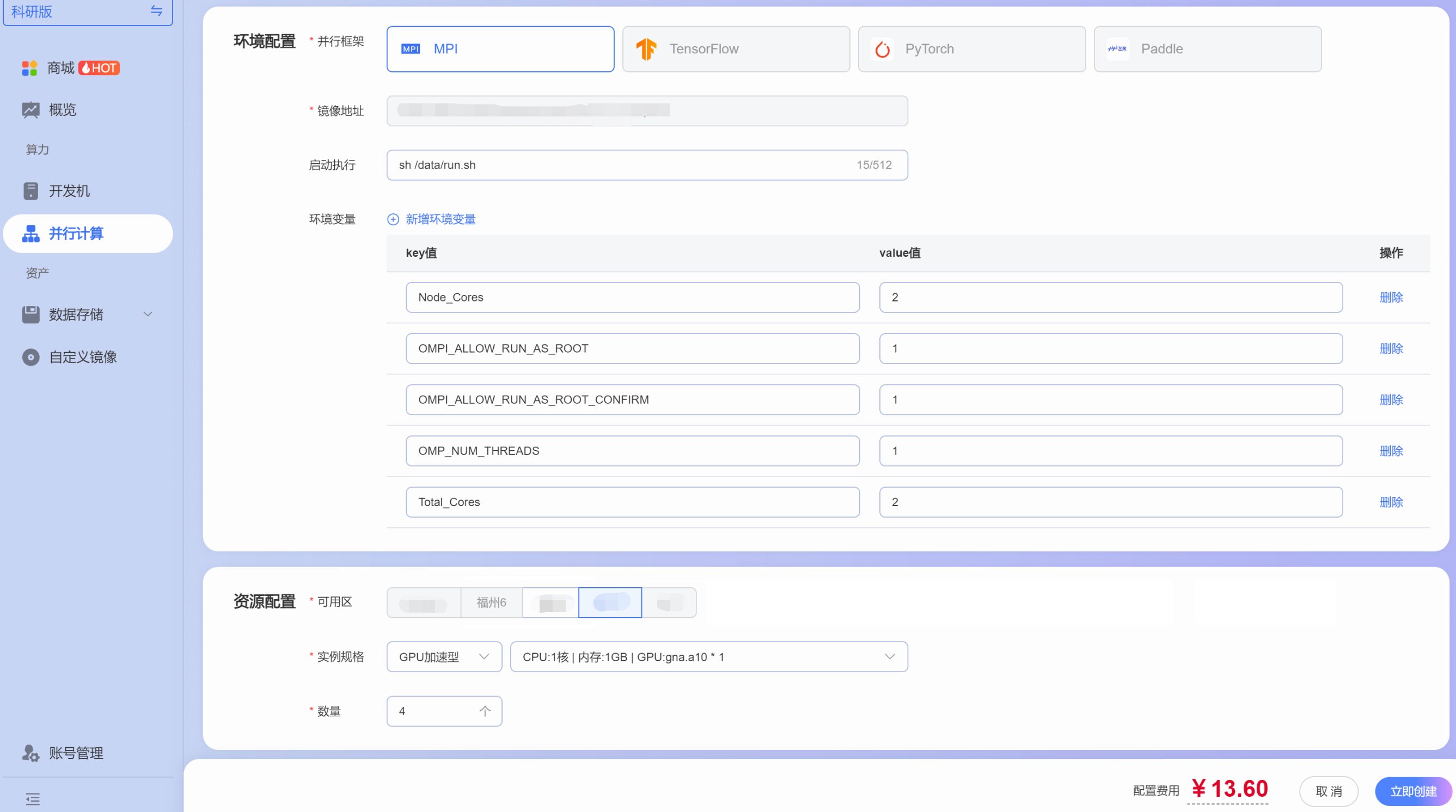Click the Node_Cores value field
This screenshot has height=812, width=1456.
(x=1111, y=297)
